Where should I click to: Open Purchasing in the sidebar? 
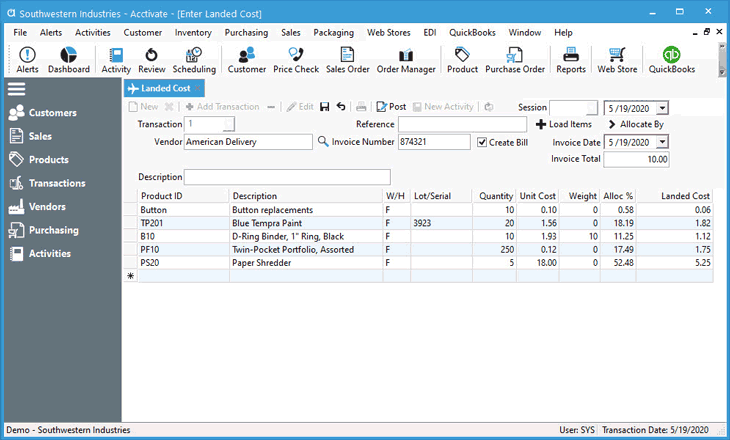point(44,230)
